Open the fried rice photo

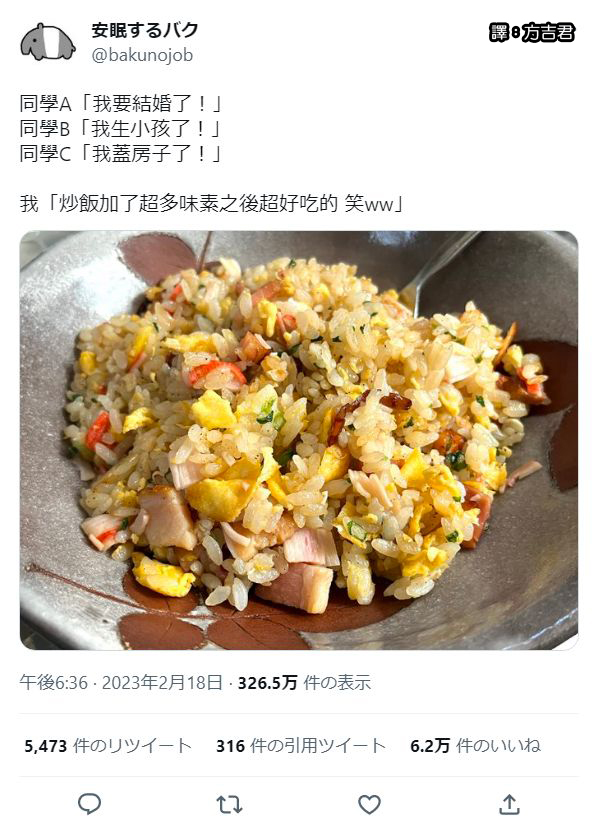click(299, 440)
